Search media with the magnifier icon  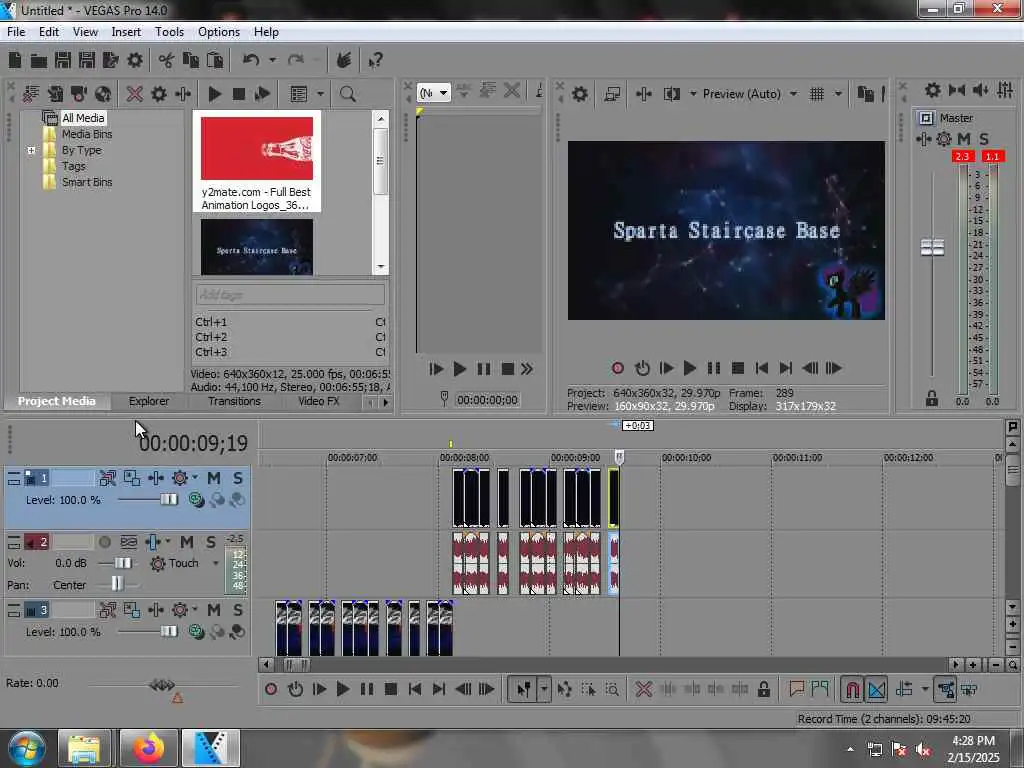347,94
